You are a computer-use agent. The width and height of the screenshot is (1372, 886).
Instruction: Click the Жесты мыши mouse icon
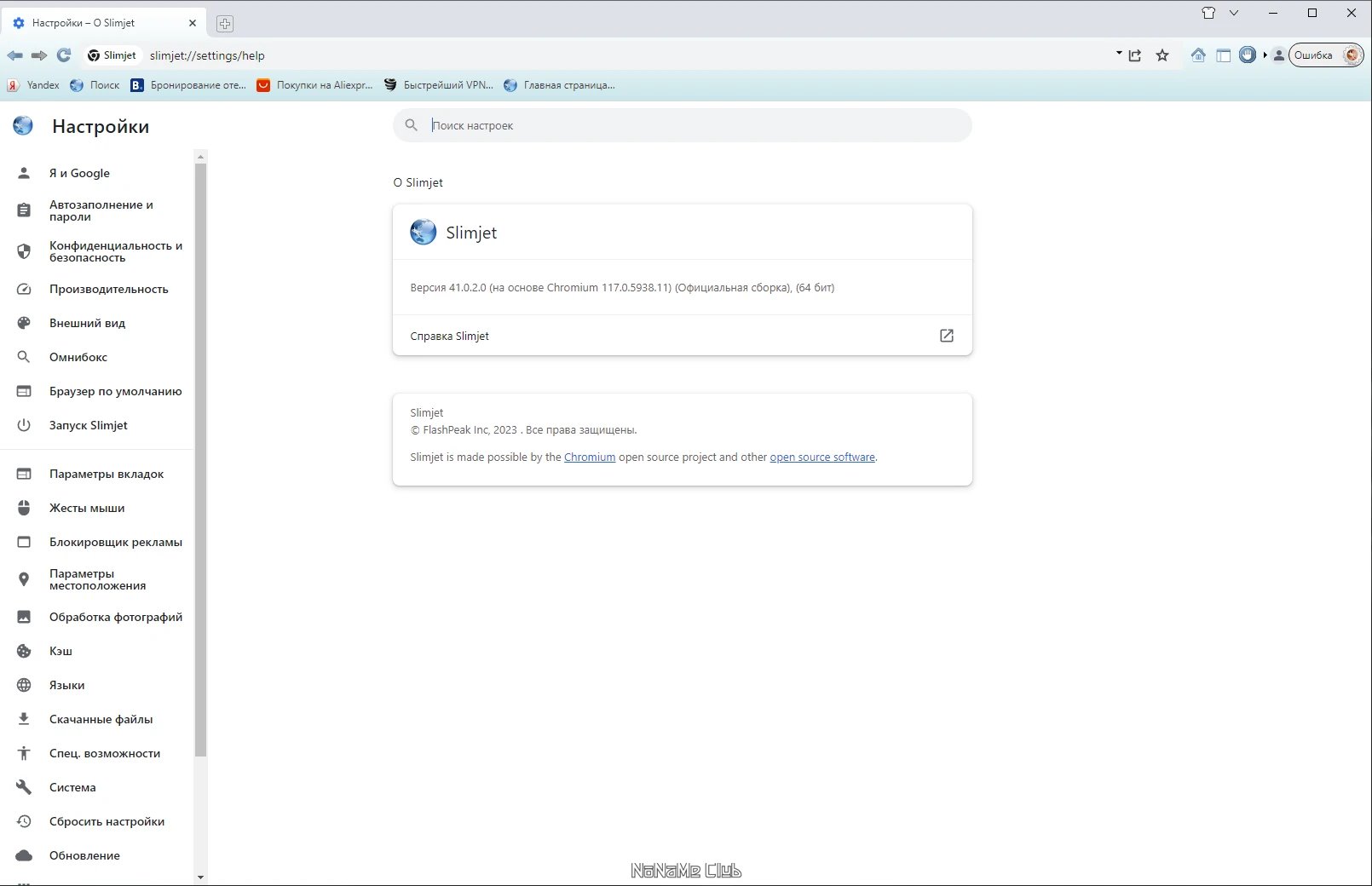(24, 508)
